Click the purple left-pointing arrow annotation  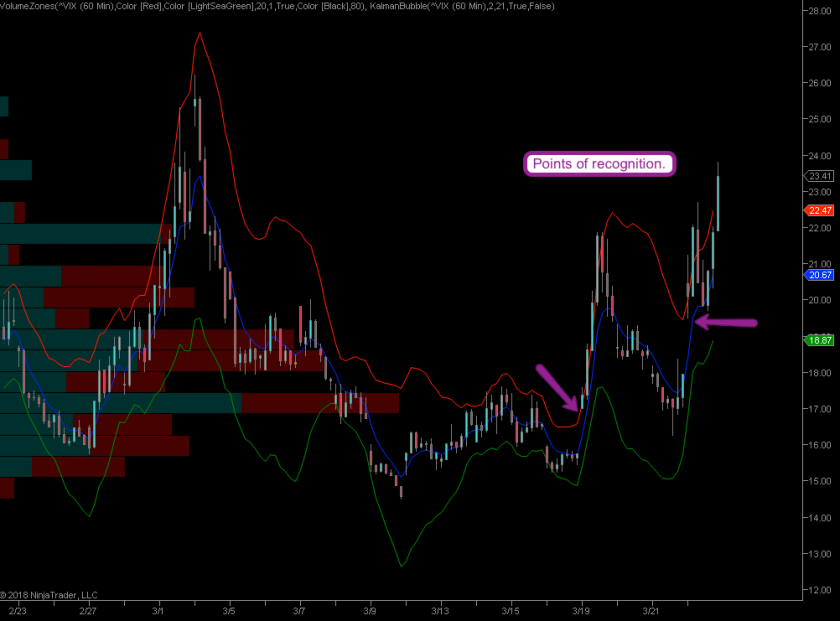point(725,322)
